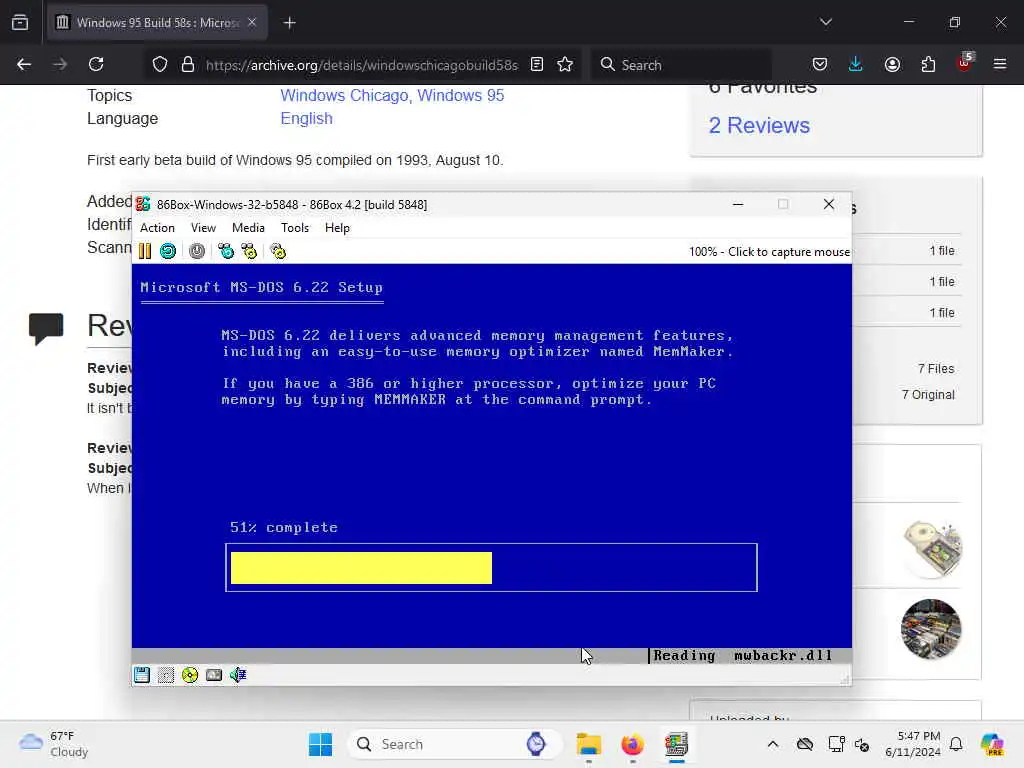This screenshot has width=1024, height=768.
Task: Open Firefox tracking protection shield
Action: pyautogui.click(x=160, y=65)
